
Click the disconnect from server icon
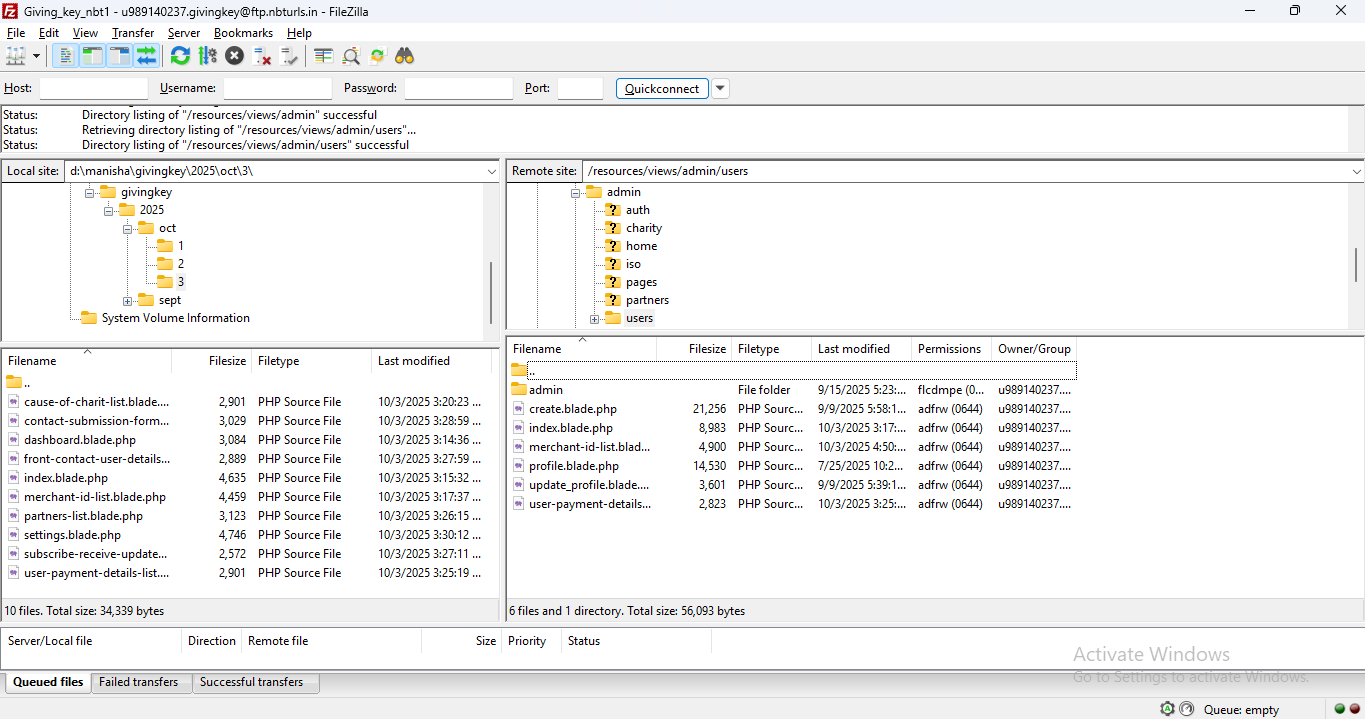coord(262,56)
